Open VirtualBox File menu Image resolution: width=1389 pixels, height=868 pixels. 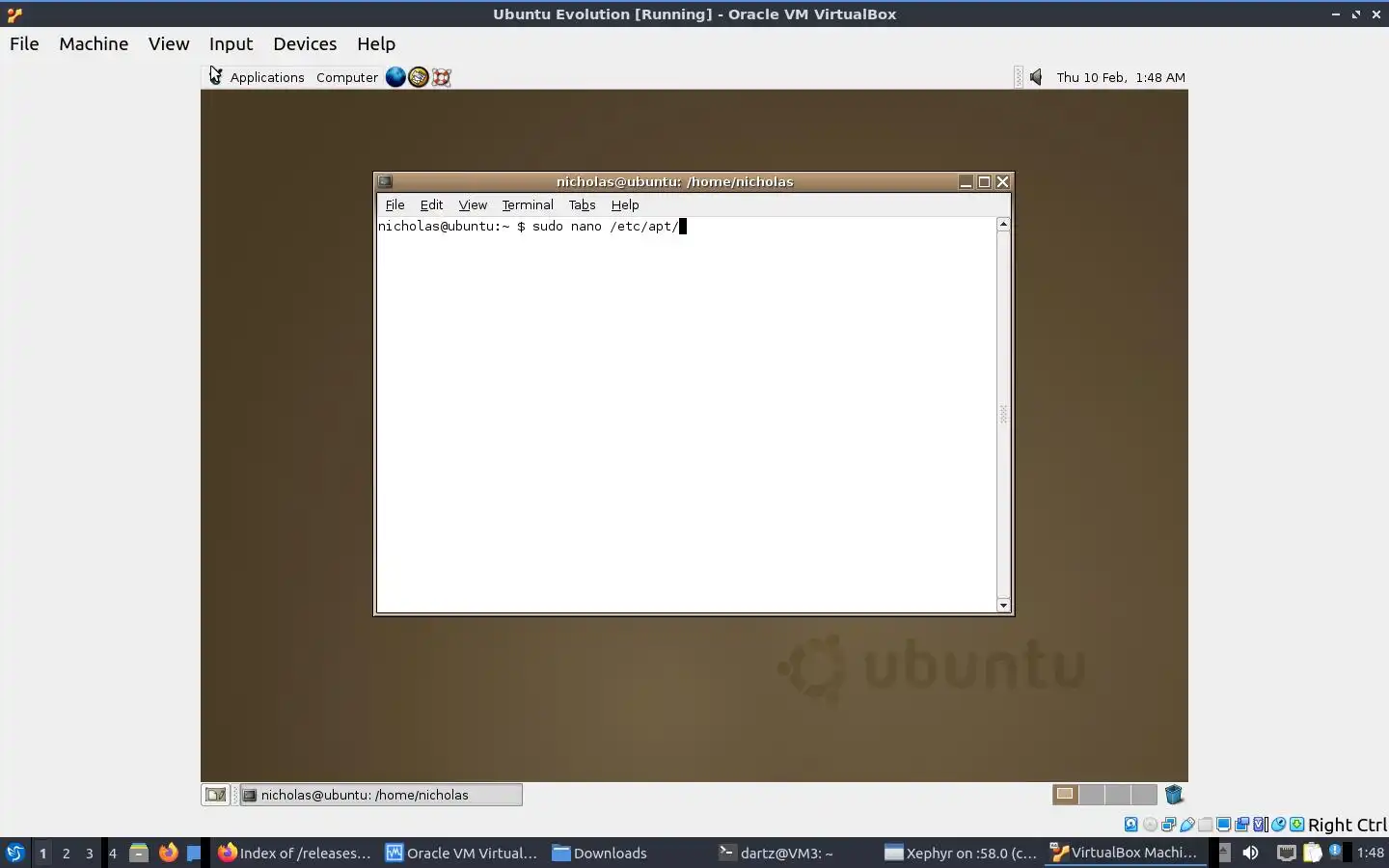click(24, 43)
